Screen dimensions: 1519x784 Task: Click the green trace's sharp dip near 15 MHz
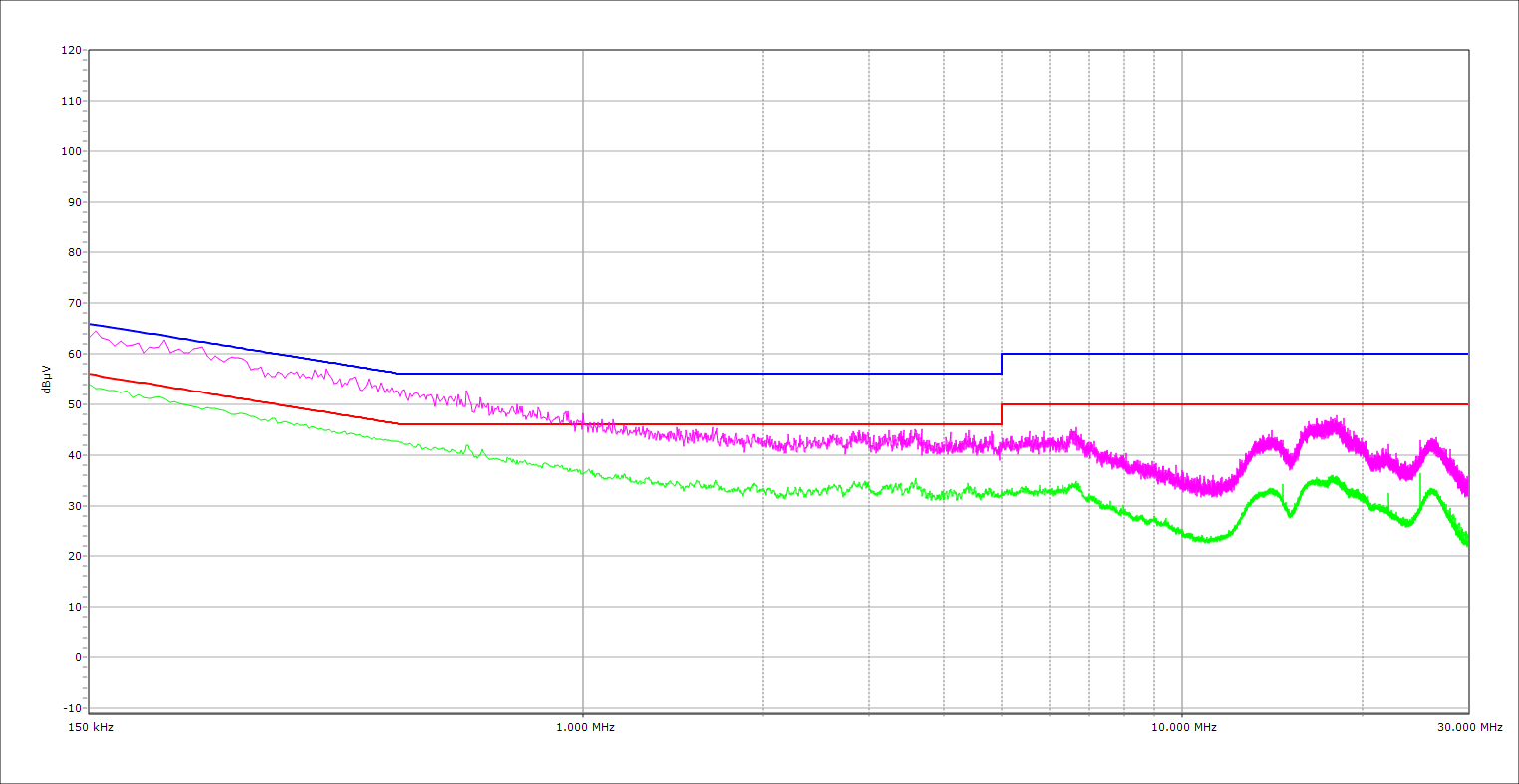coord(1291,514)
